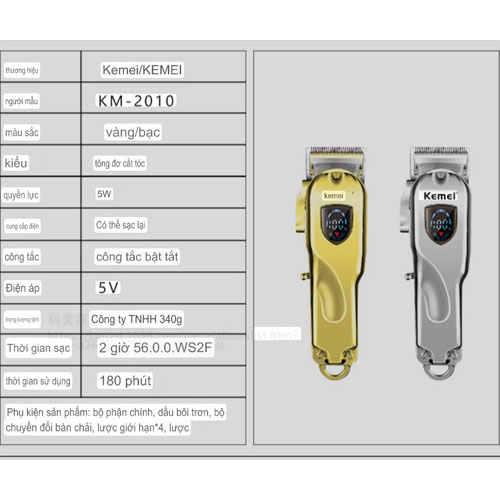The image size is (500, 500).
Task: Click the Kemei logo on silver clipper
Action: (x=439, y=196)
